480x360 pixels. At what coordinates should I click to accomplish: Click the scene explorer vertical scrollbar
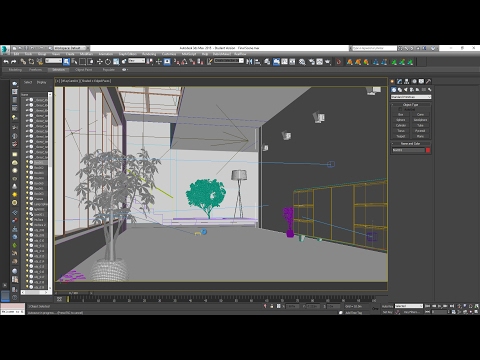(50, 190)
